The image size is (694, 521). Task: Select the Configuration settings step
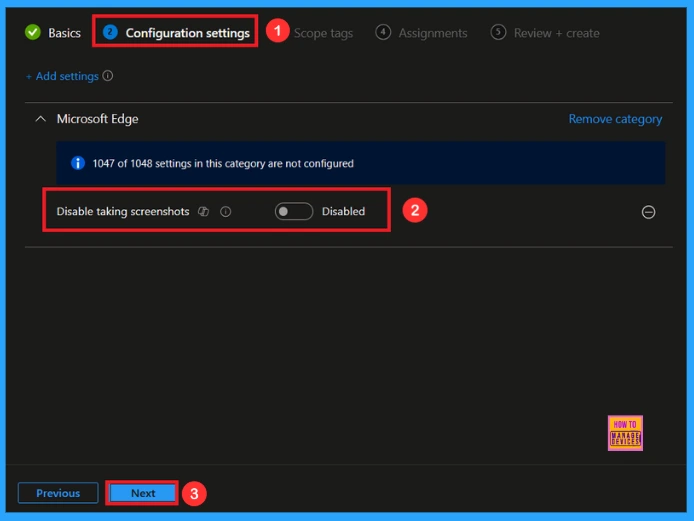[x=187, y=33]
